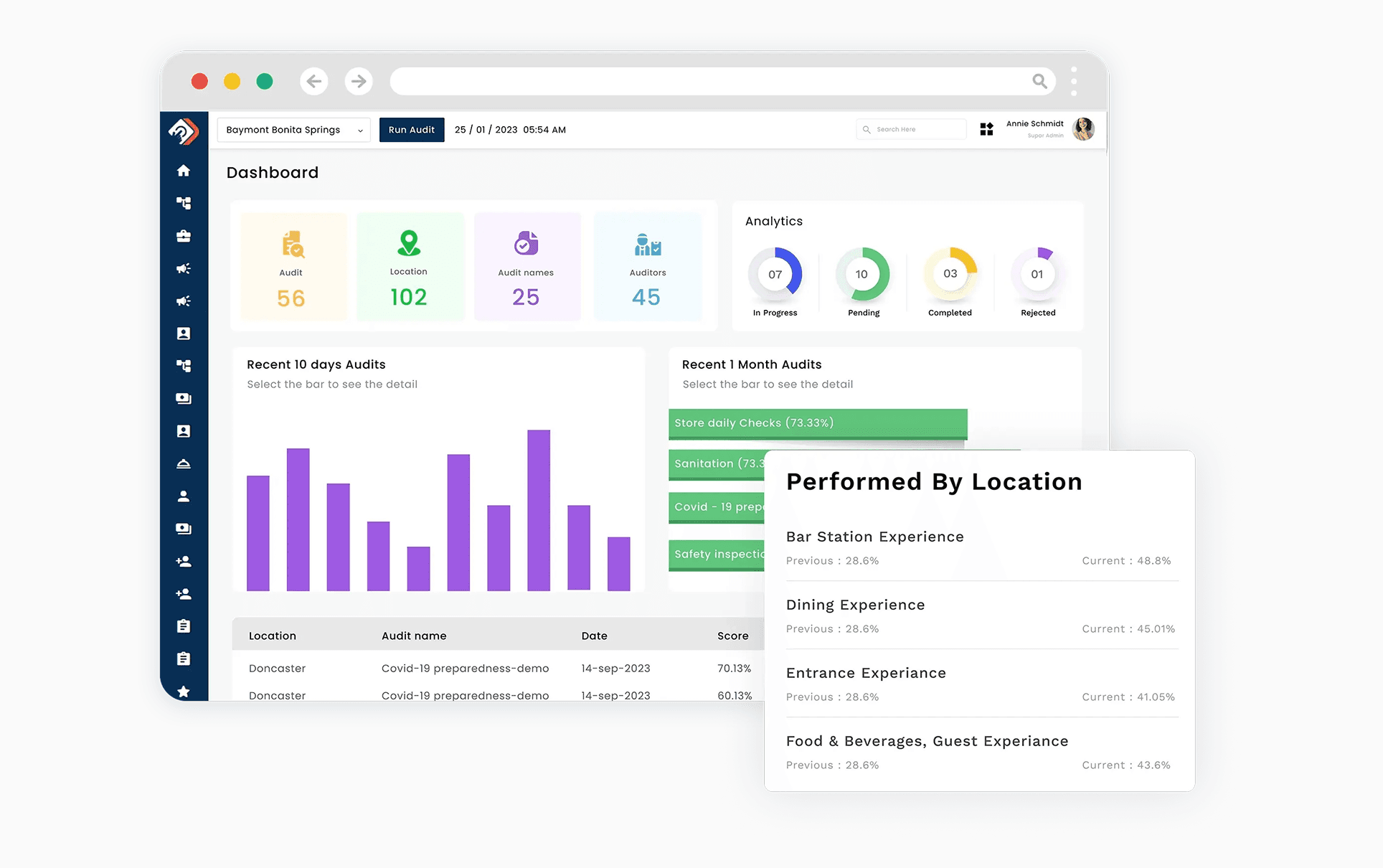Select the Store daily Checks green bar
This screenshot has width=1383, height=868.
pos(817,423)
